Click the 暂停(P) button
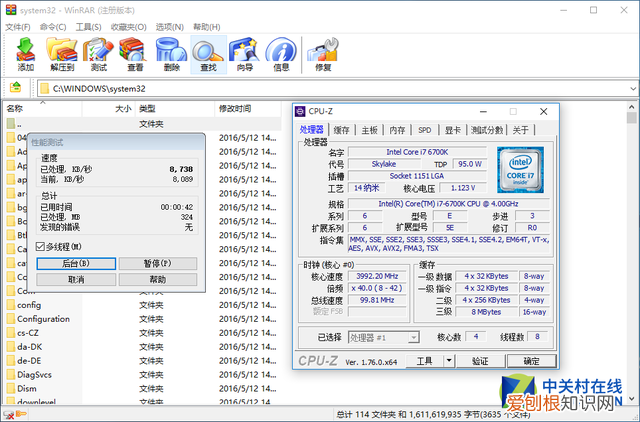 tap(158, 263)
